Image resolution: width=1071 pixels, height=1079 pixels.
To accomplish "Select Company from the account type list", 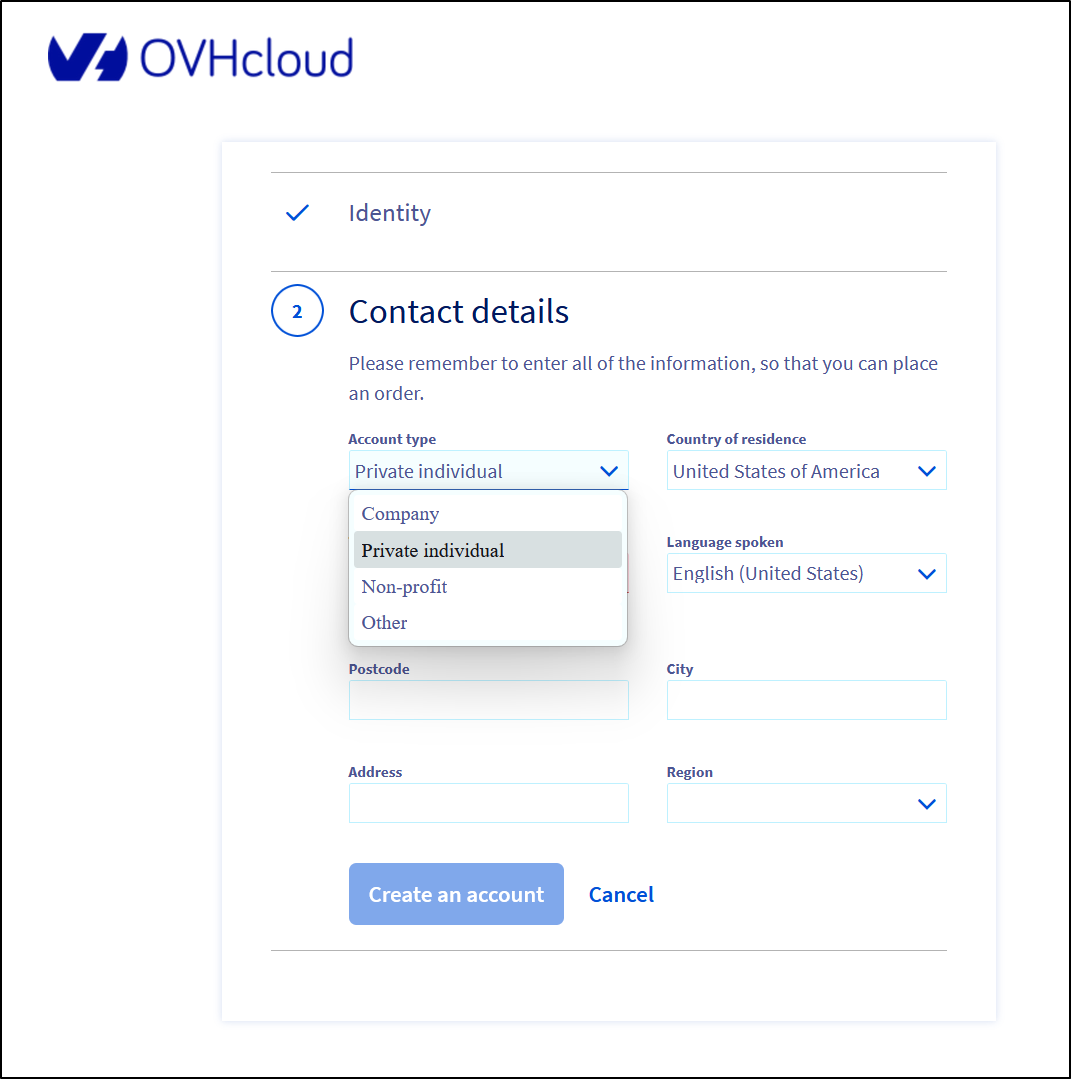I will (400, 513).
